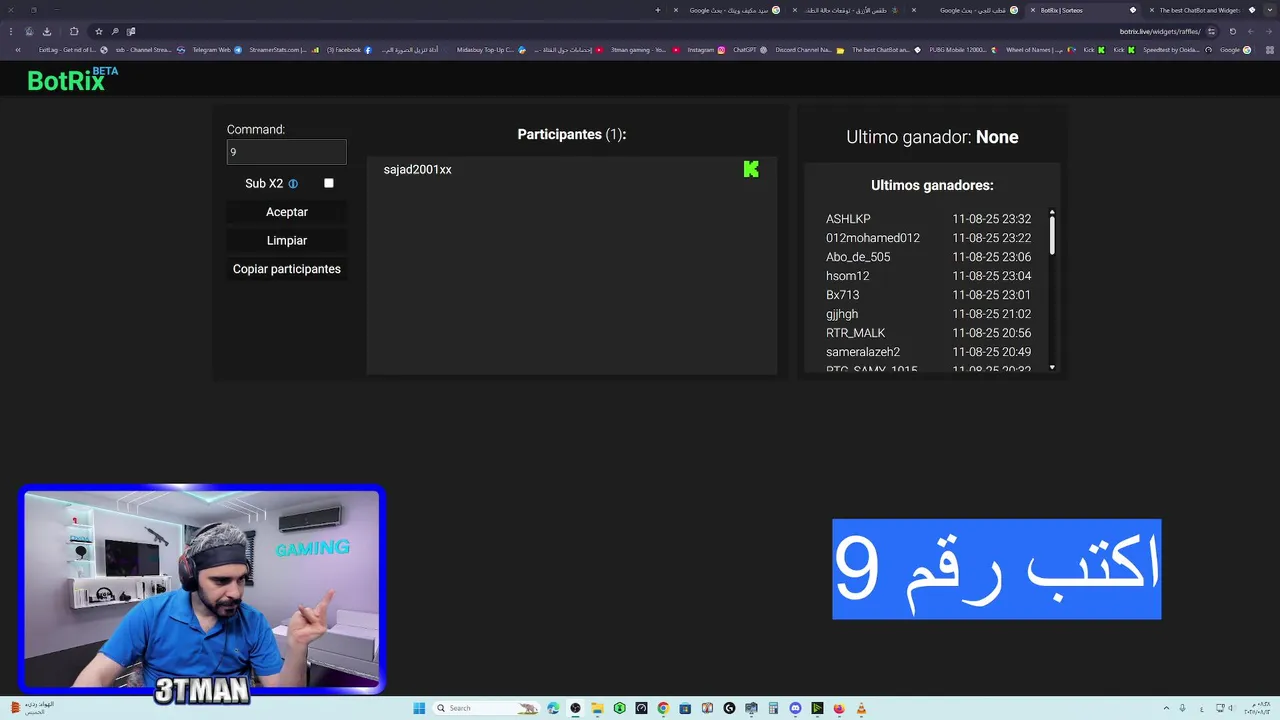
Task: Click the winners list scroll-down arrow
Action: [1052, 368]
